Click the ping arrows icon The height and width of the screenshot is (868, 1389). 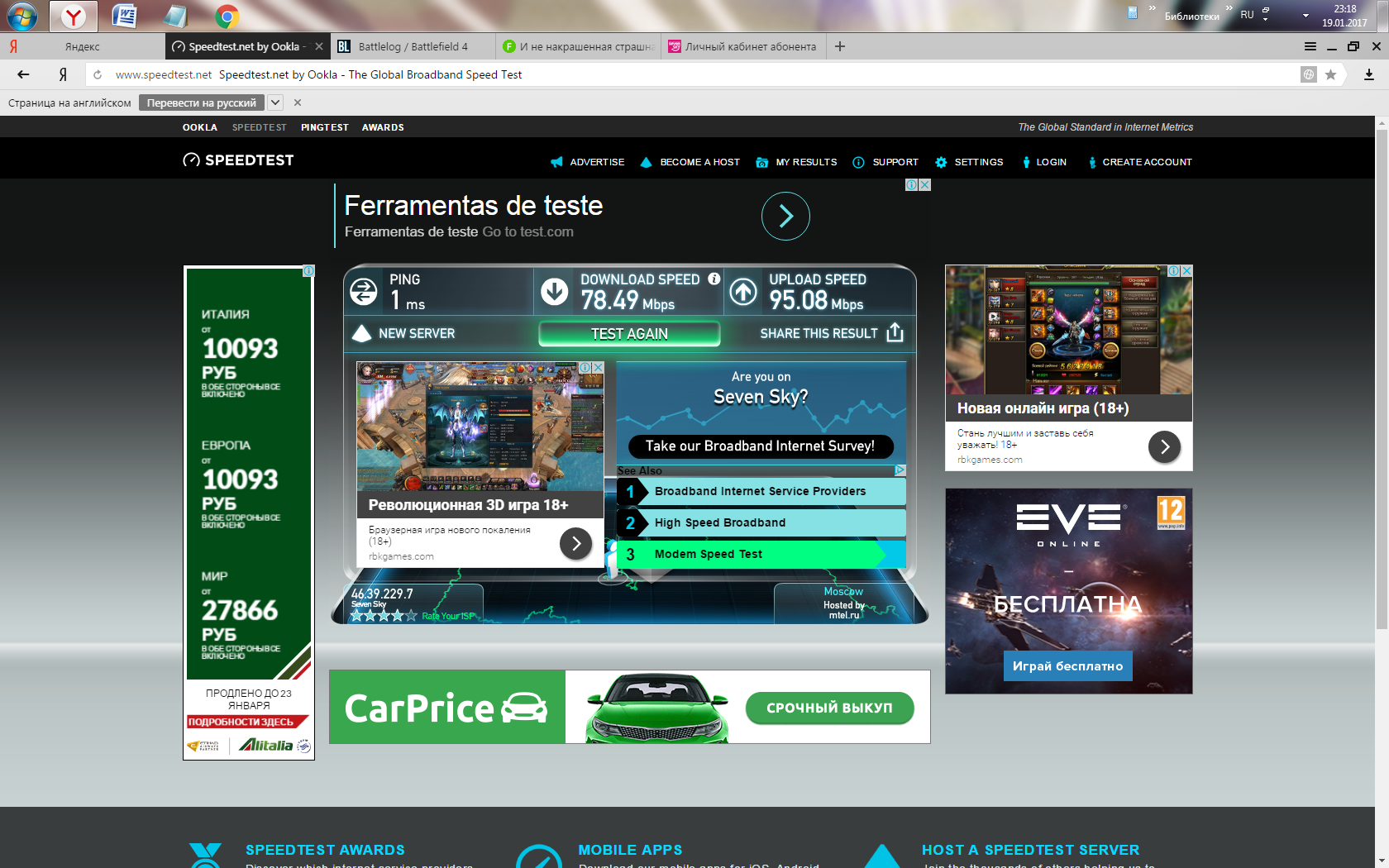pyautogui.click(x=364, y=291)
